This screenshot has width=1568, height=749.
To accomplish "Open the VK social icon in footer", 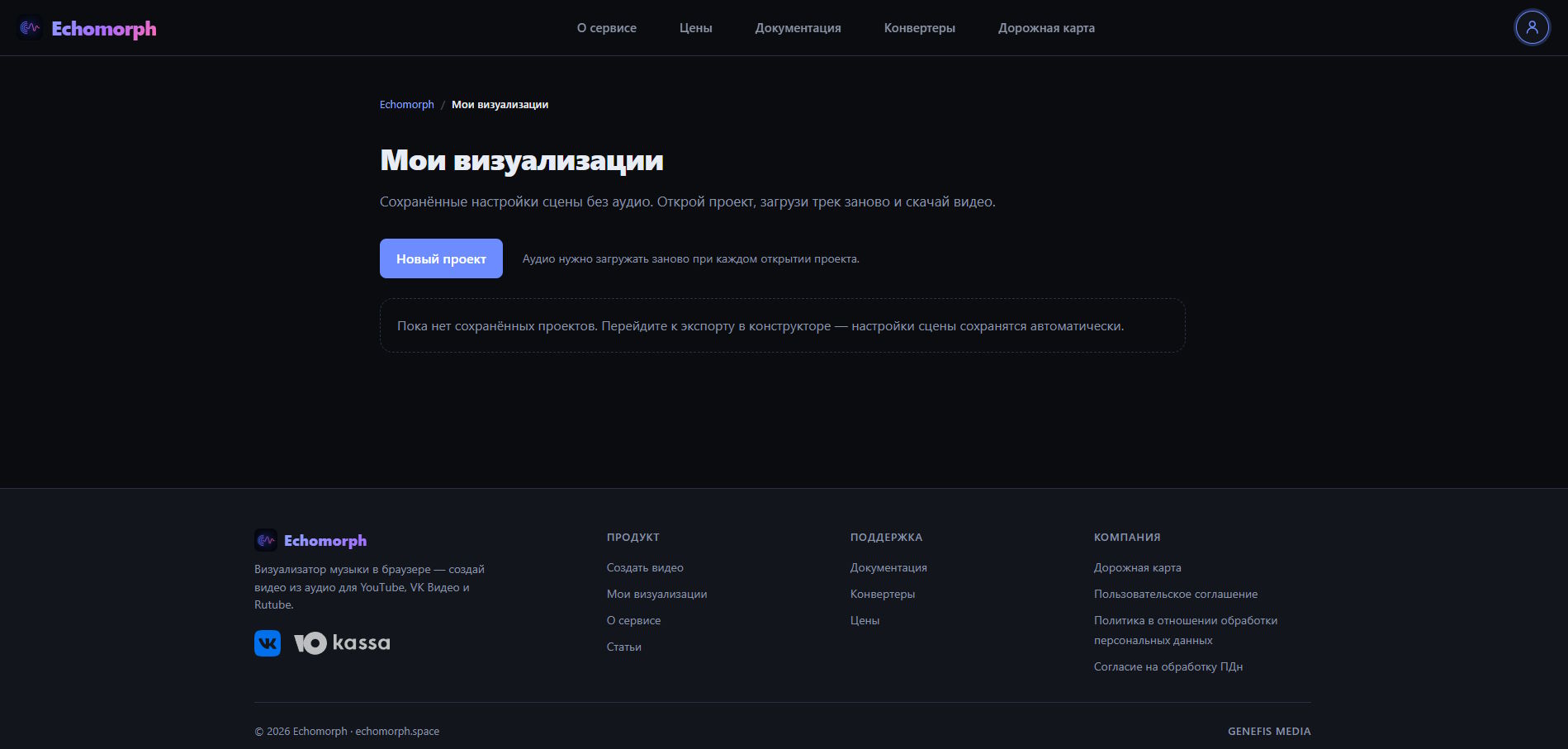I will tap(268, 642).
